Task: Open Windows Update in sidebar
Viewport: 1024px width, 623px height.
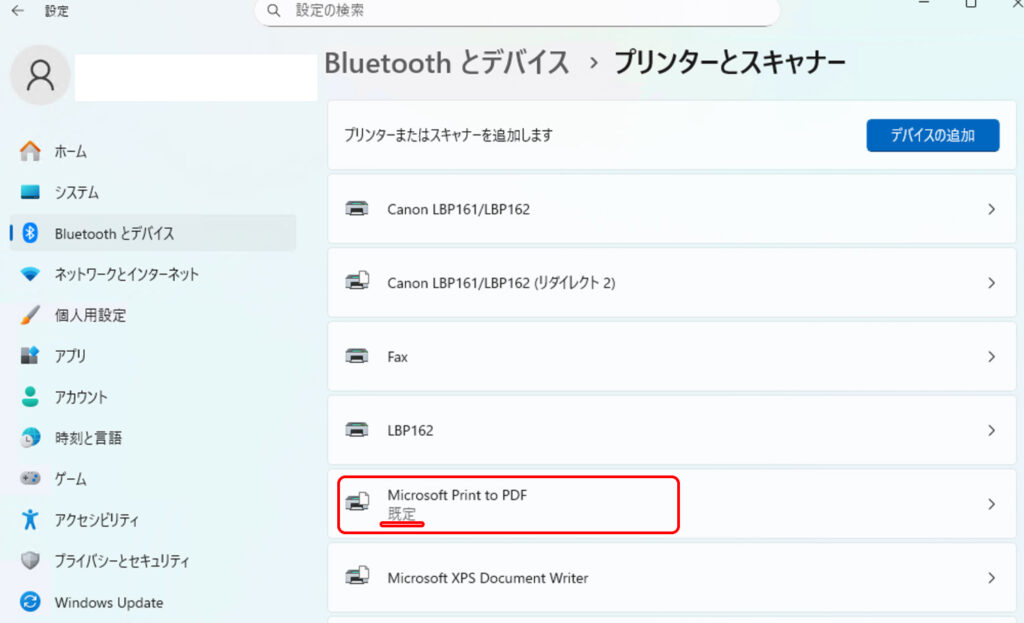Action: click(108, 602)
